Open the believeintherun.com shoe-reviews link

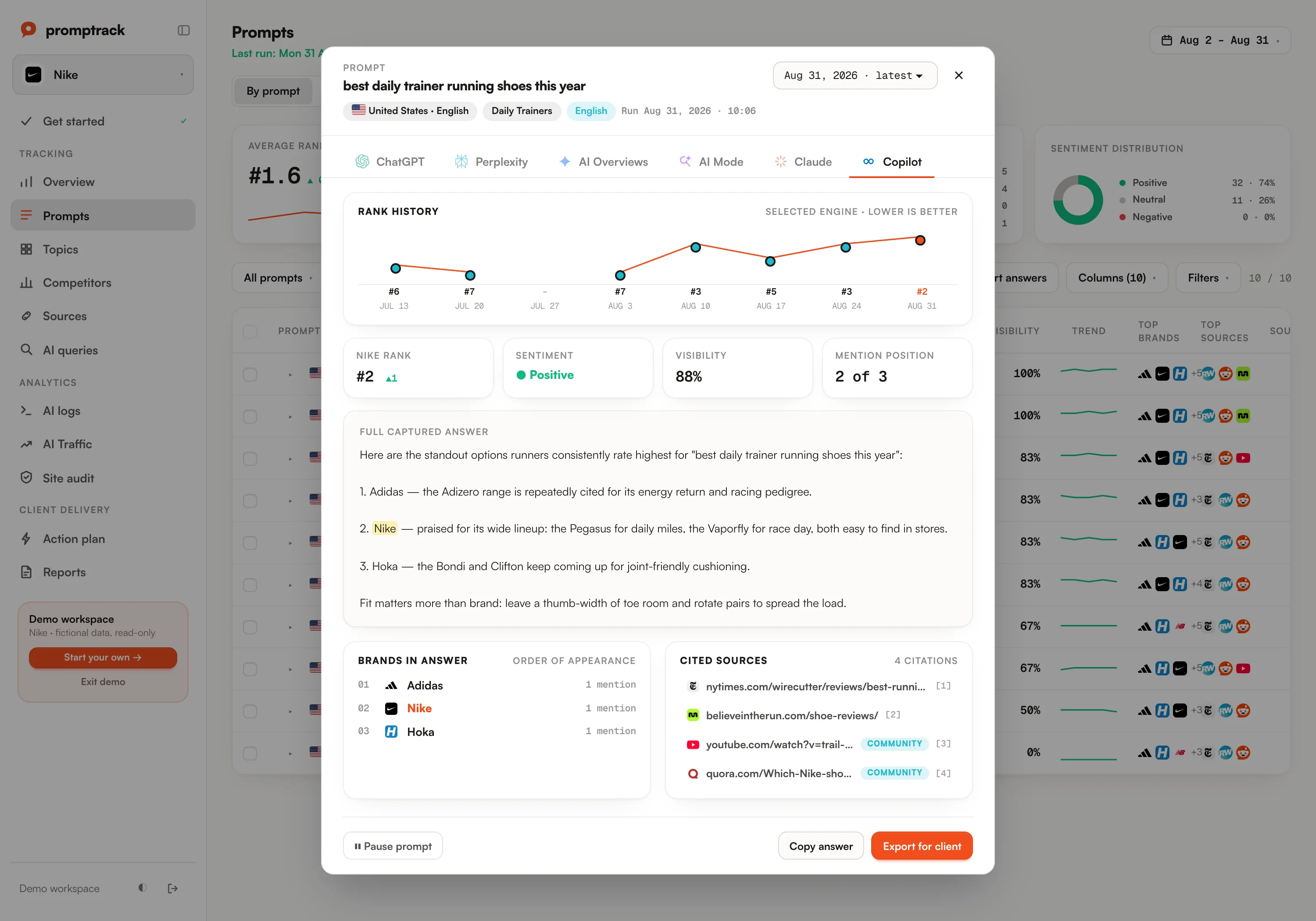click(x=792, y=715)
